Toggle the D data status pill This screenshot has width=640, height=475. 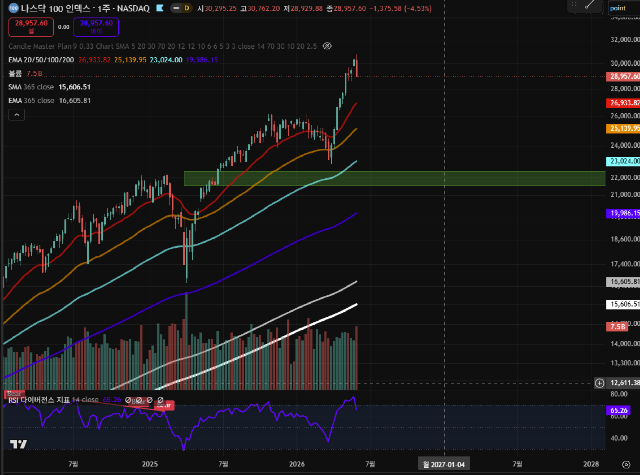click(187, 8)
